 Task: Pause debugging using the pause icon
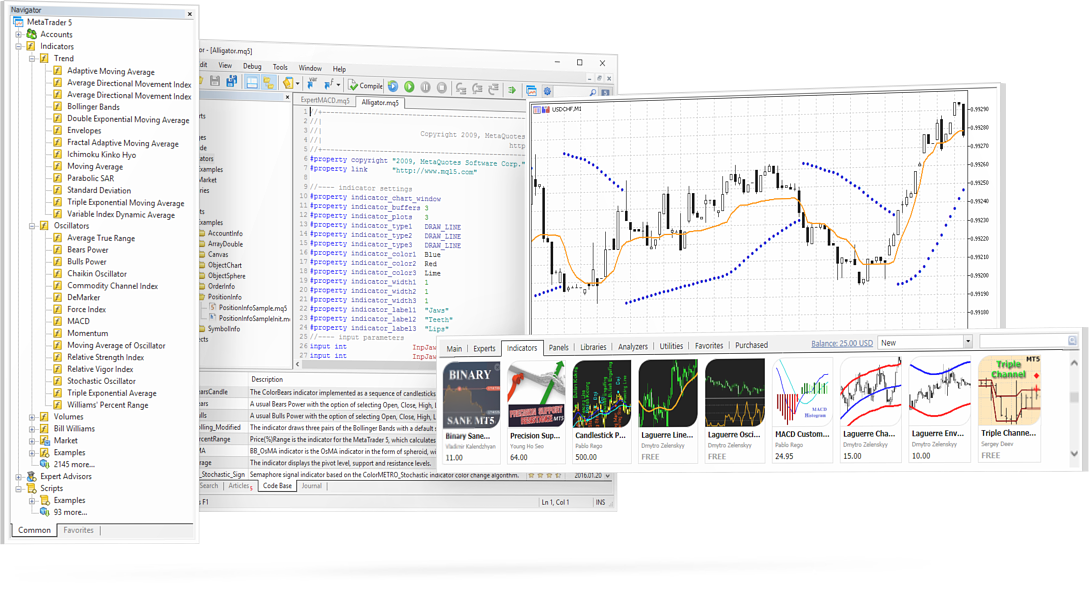[x=425, y=86]
